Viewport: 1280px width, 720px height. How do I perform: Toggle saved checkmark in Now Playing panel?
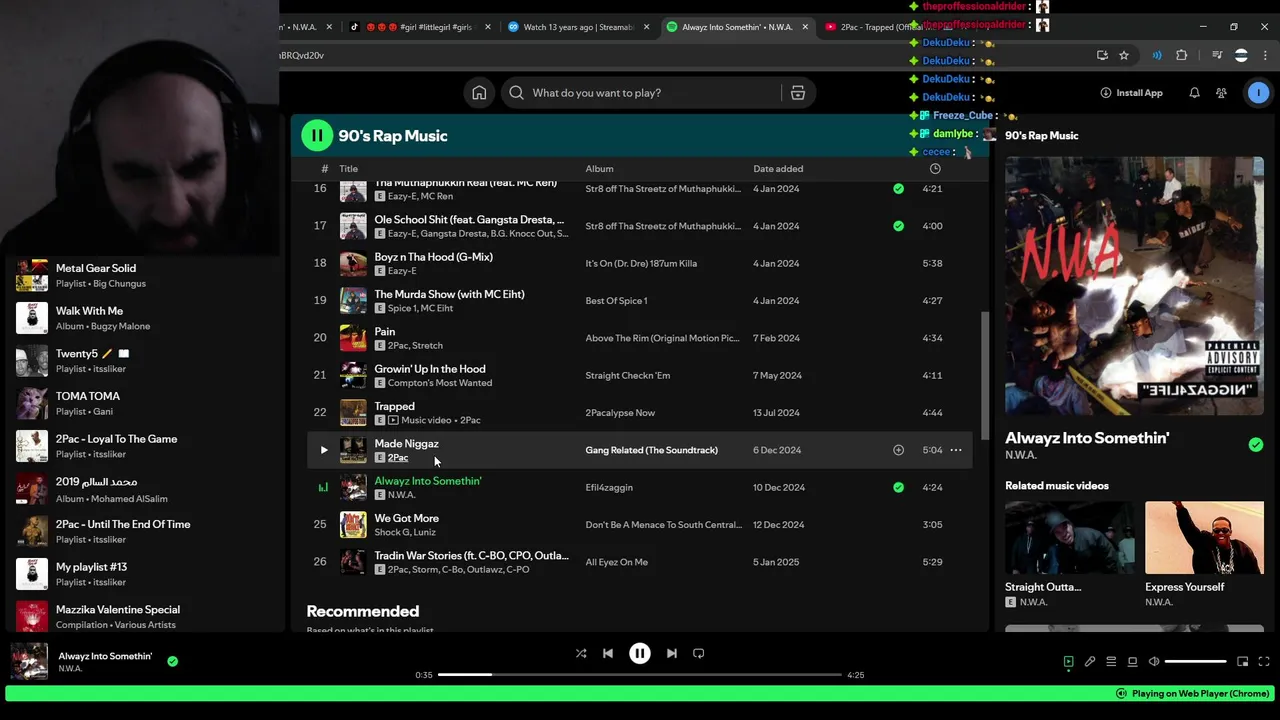tap(1256, 445)
